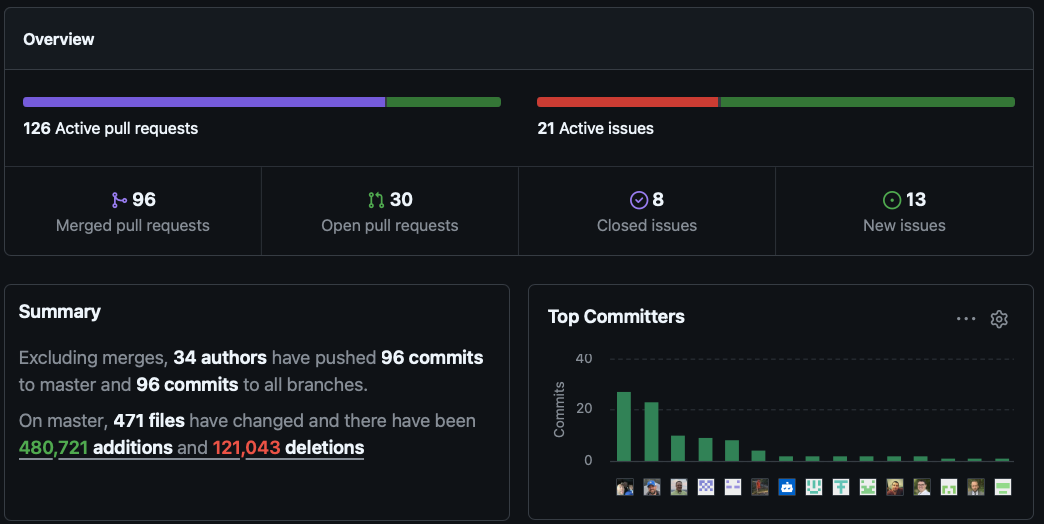Screen dimensions: 1044x524
Task: Open the 8 Closed issues section
Action: [x=647, y=212]
